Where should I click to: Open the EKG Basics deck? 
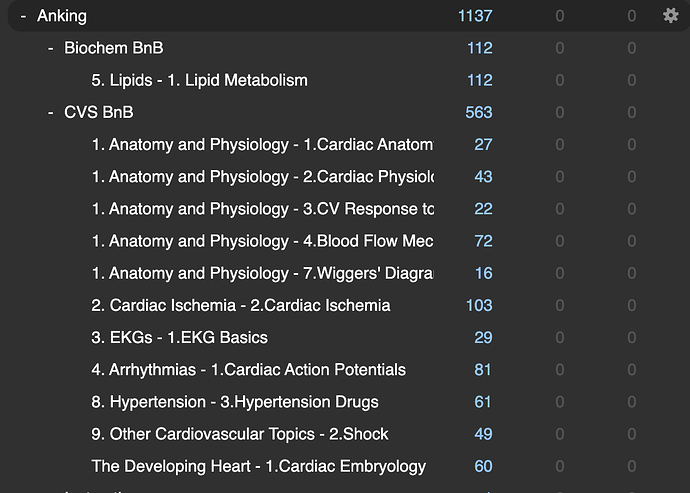pos(179,337)
